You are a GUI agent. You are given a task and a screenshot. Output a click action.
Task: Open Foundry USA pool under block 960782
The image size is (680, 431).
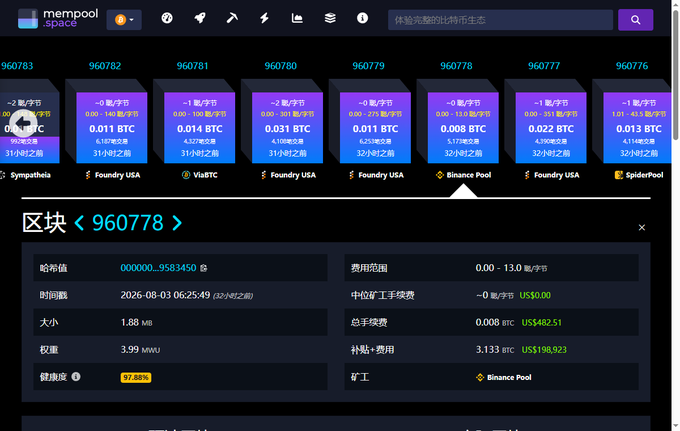pyautogui.click(x=113, y=175)
